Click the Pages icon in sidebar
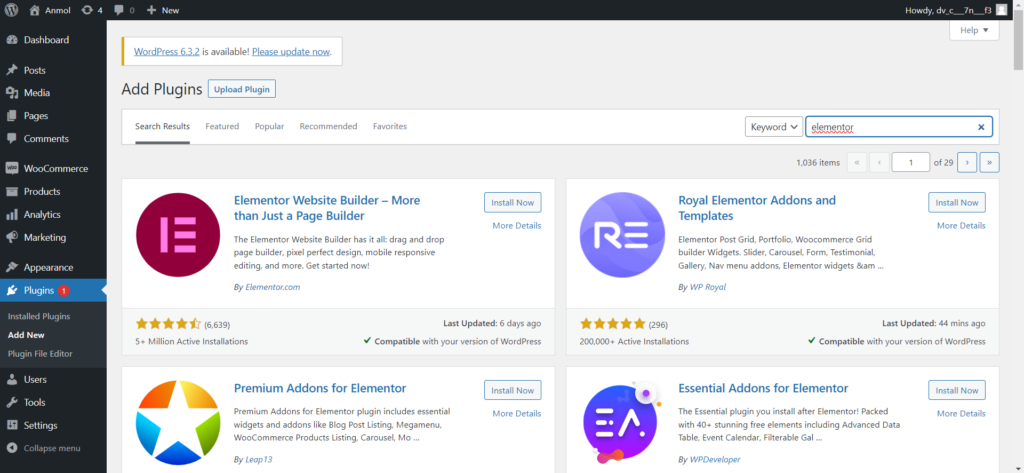Viewport: 1024px width, 473px height. coord(12,116)
